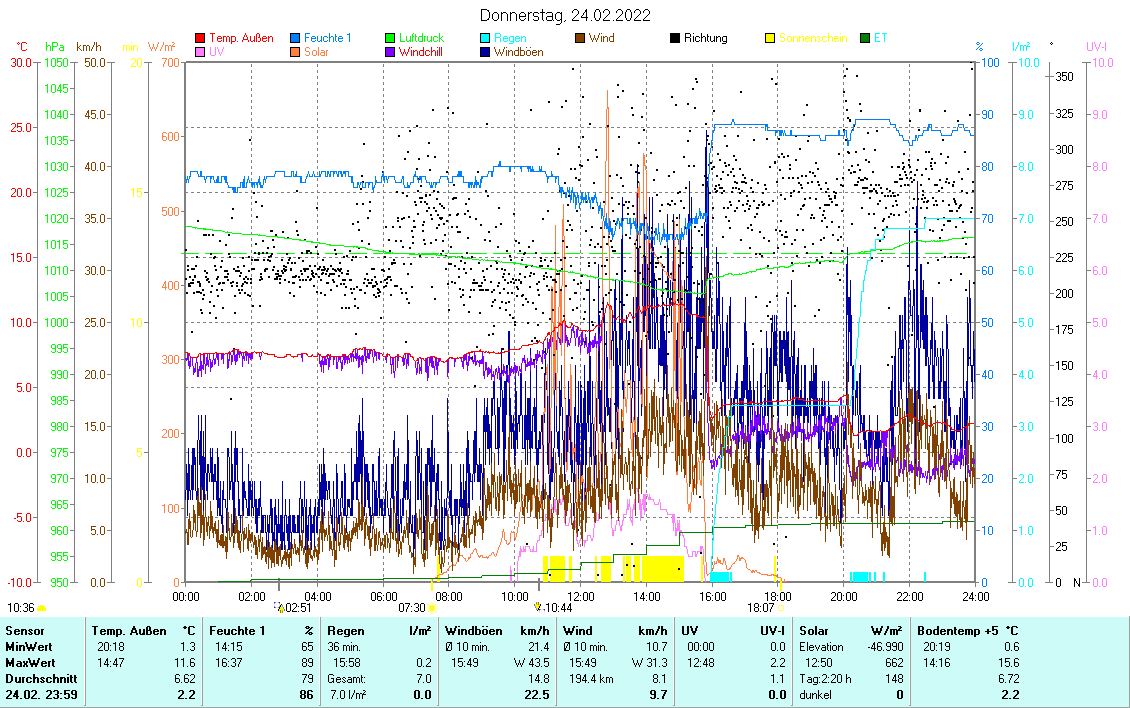Viewport: 1130px width, 708px height.
Task: Click the purple Windchill legend marker
Action: pos(390,52)
